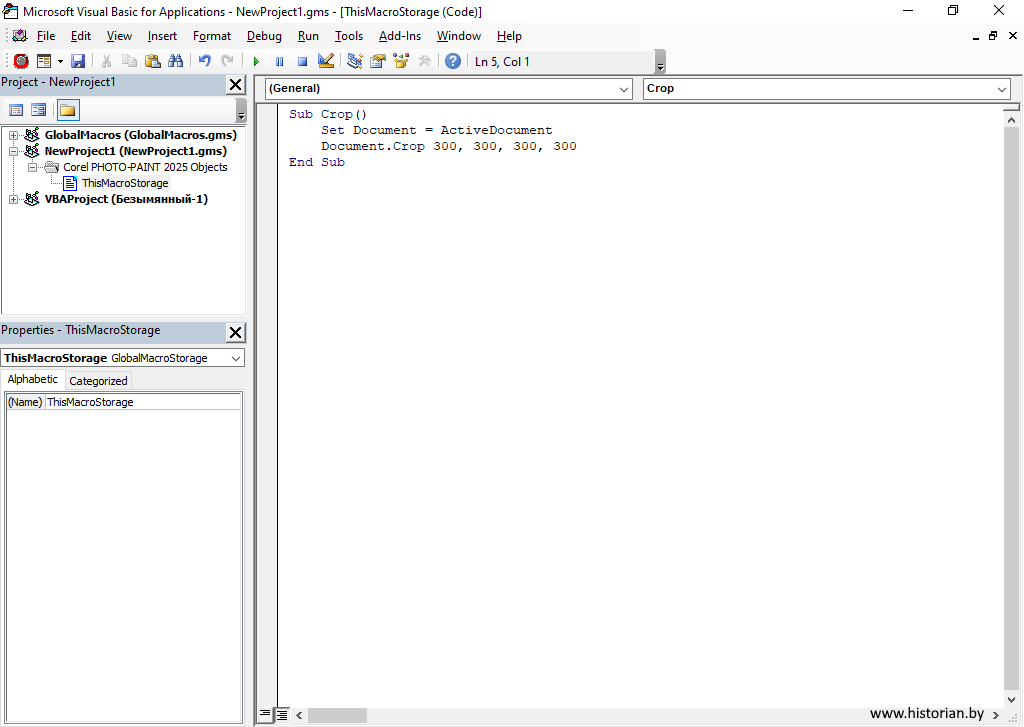Screen dimensions: 1024x727
Task: Click the Save icon in the toolbar
Action: click(78, 62)
